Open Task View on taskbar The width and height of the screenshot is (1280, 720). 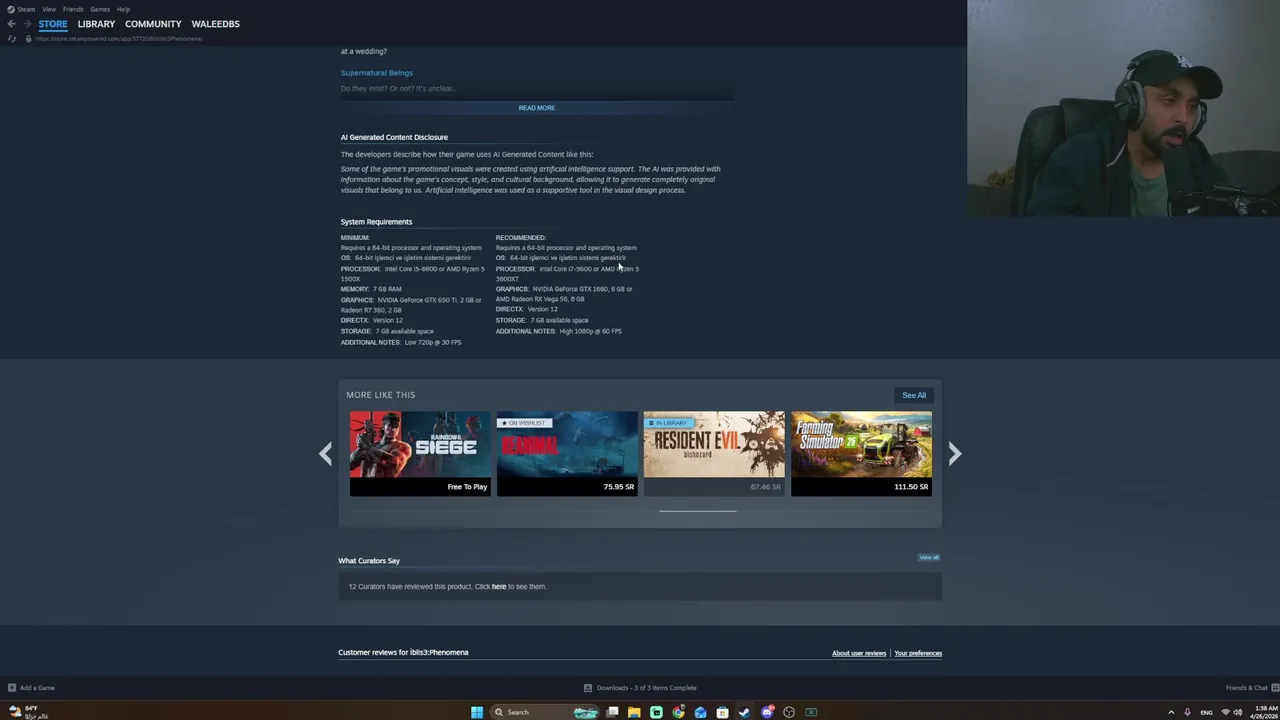[612, 712]
